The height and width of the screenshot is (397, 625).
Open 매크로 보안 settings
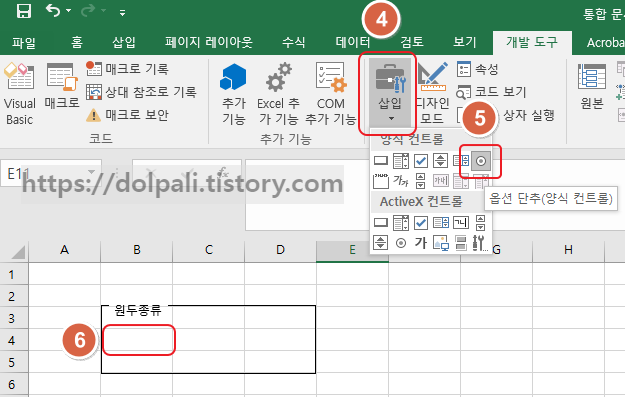[x=128, y=115]
